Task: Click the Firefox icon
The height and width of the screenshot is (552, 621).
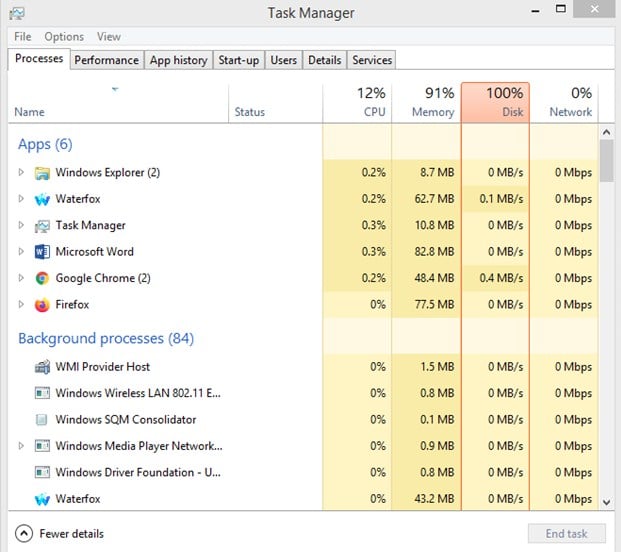Action: tap(42, 305)
